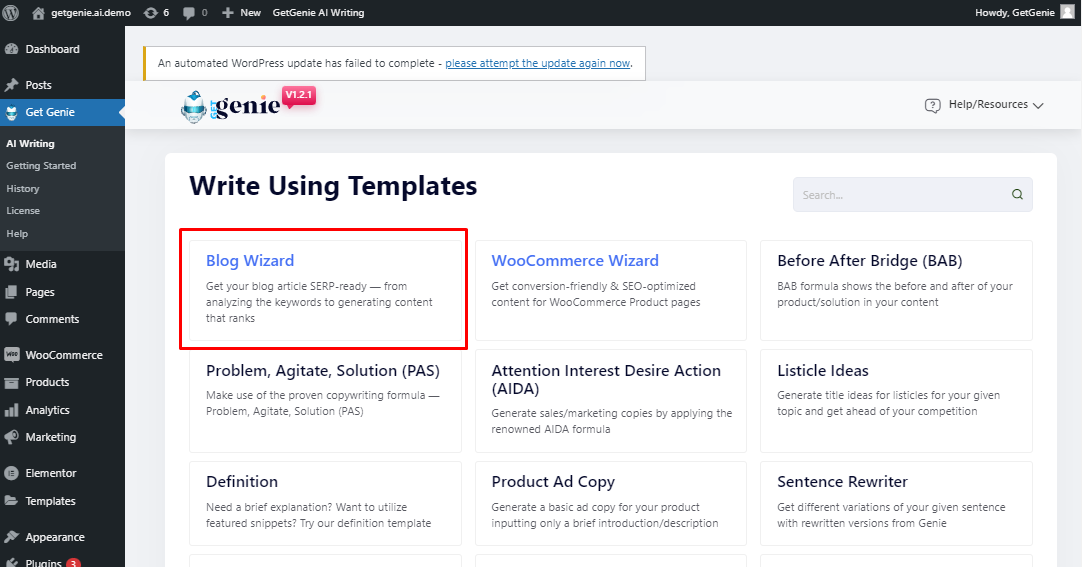Open the Sentence Rewriter template

pyautogui.click(x=896, y=504)
